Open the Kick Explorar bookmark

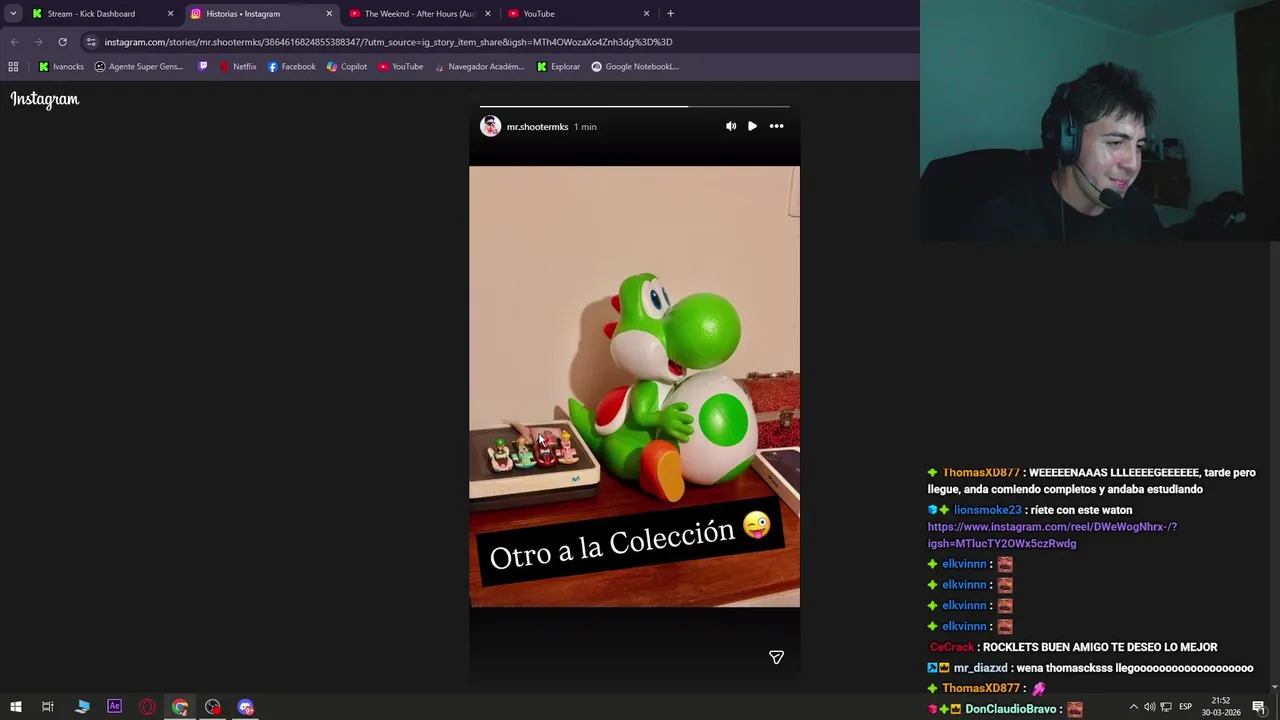[x=558, y=67]
